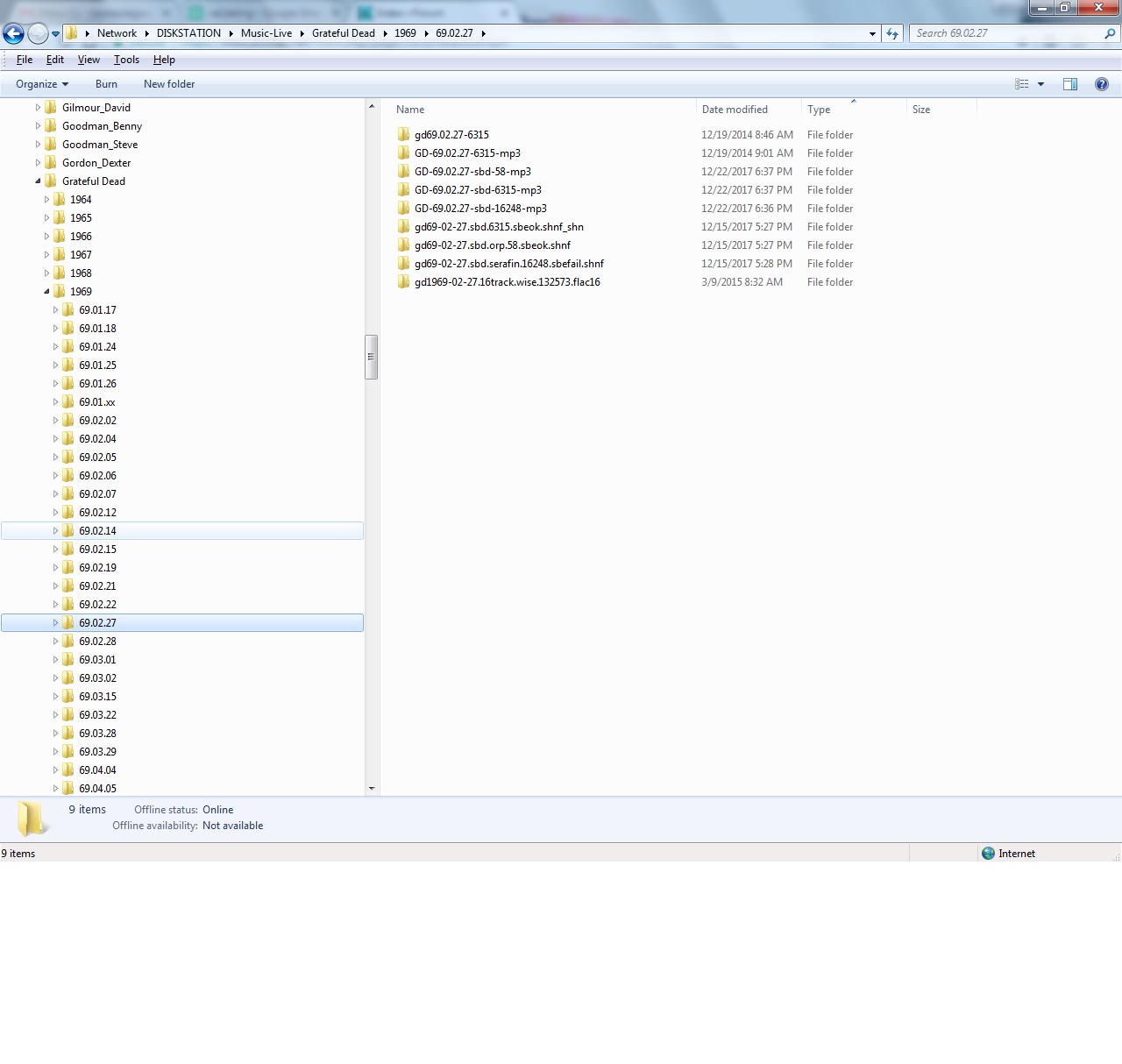The image size is (1122, 1064).
Task: Click the New folder button
Action: point(169,84)
